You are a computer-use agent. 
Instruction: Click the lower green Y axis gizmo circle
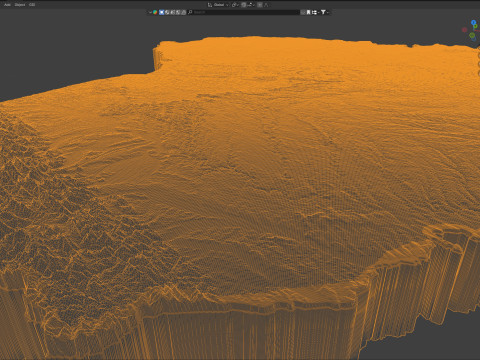[x=472, y=35]
